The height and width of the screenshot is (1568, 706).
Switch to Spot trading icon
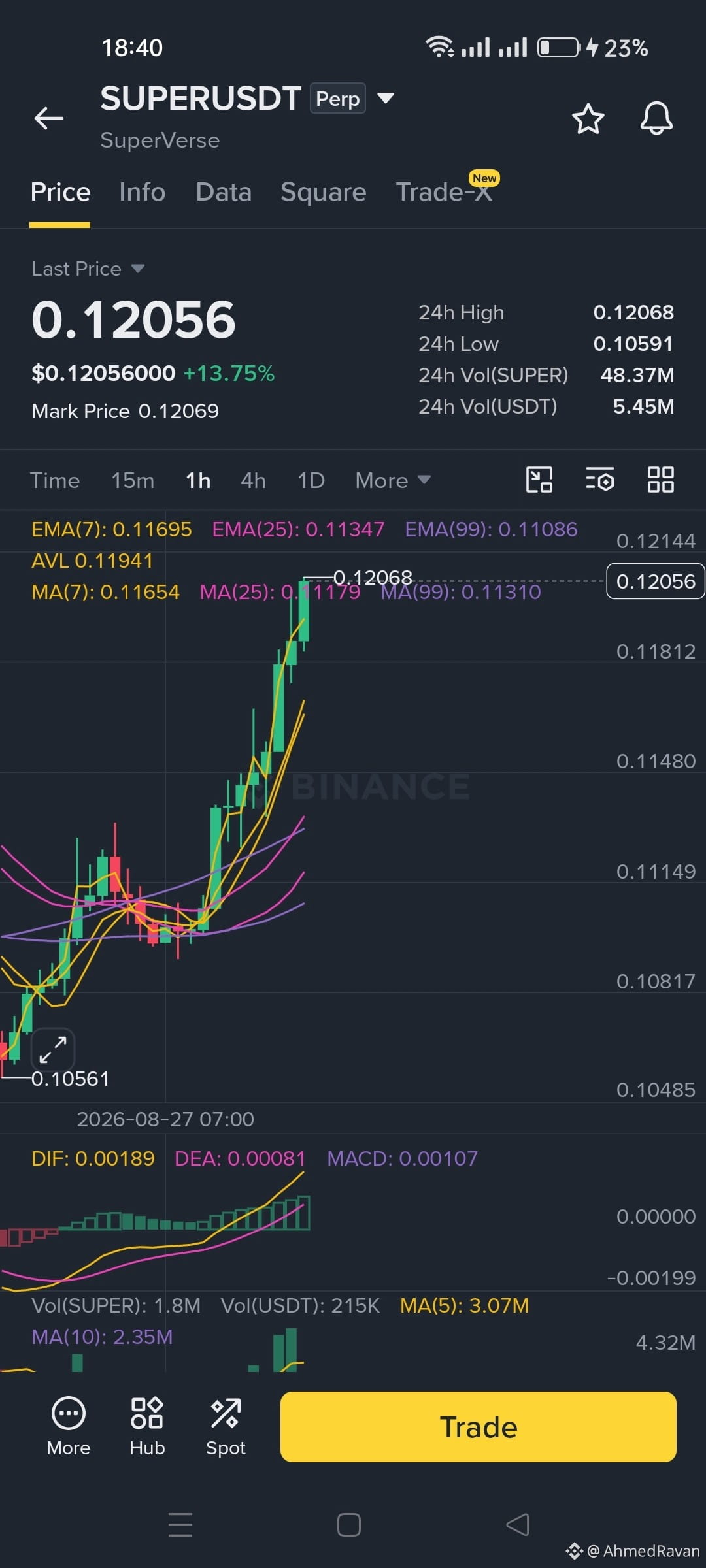(x=226, y=1427)
